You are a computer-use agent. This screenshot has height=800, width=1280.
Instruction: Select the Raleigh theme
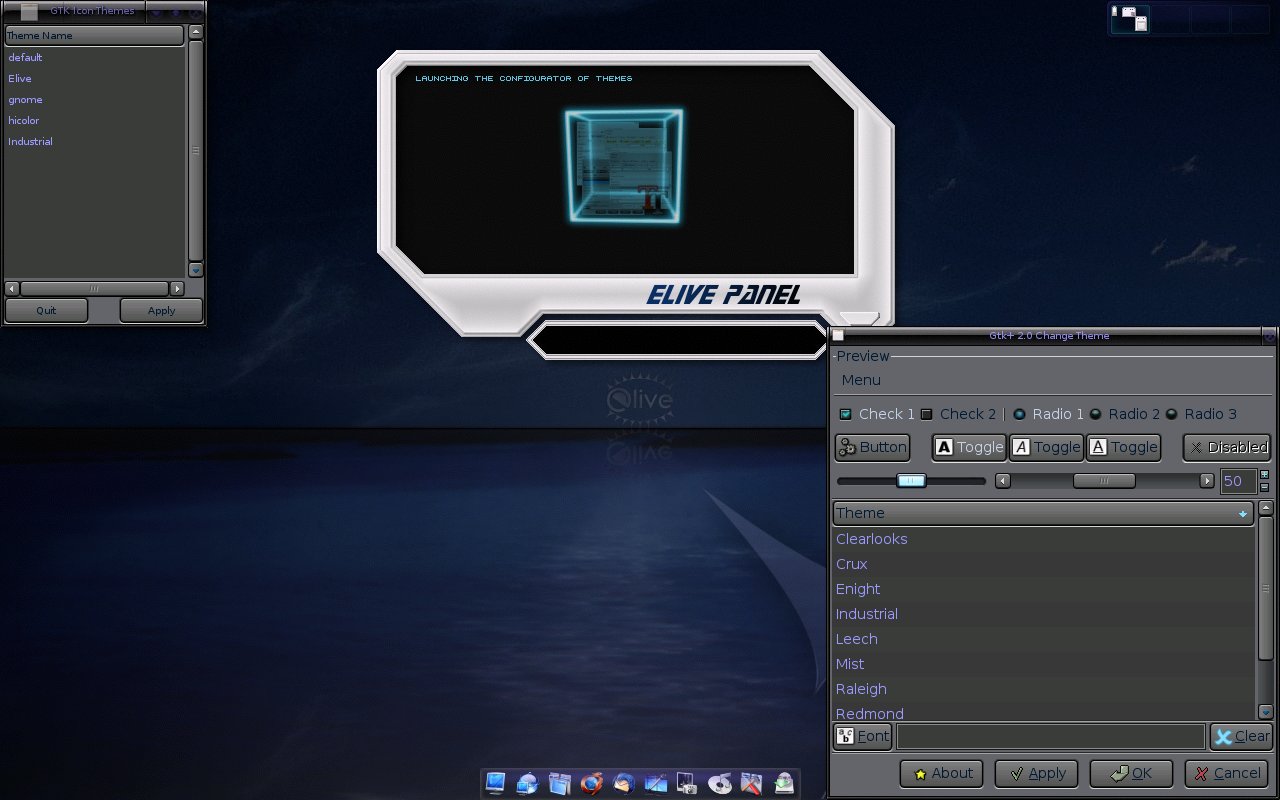coord(1044,689)
